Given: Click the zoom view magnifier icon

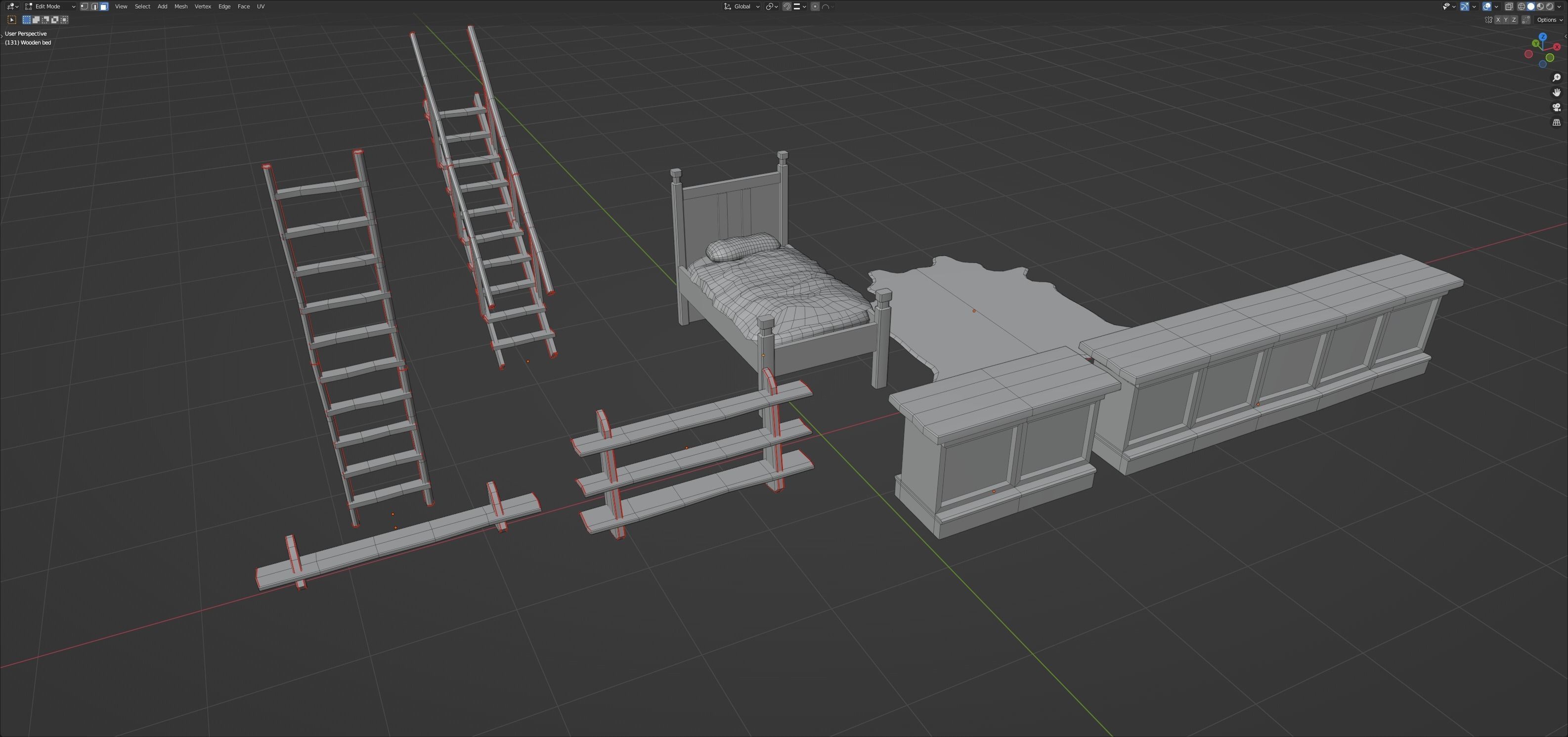Looking at the screenshot, I should (1557, 77).
